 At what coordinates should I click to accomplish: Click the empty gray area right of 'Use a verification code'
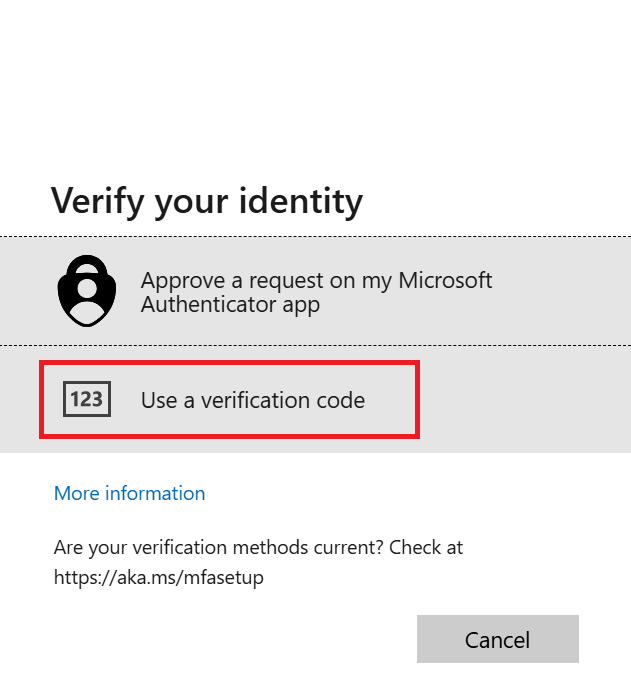point(524,399)
